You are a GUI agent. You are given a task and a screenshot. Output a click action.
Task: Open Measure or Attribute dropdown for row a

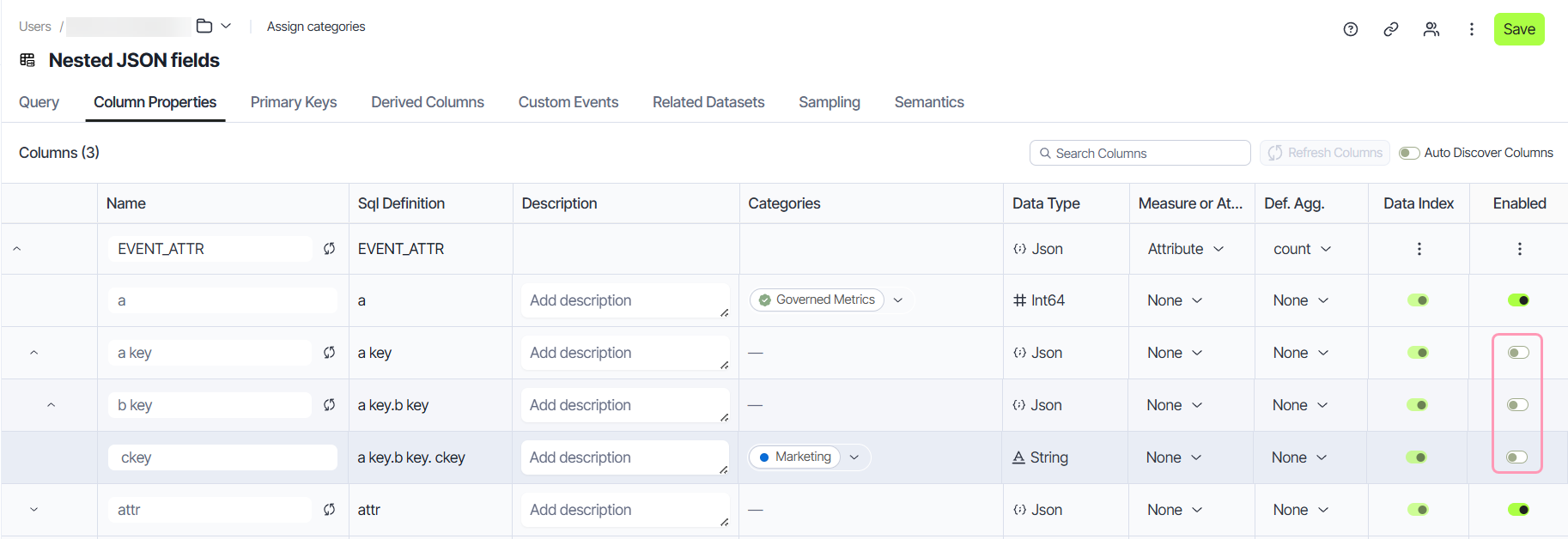tap(1175, 300)
